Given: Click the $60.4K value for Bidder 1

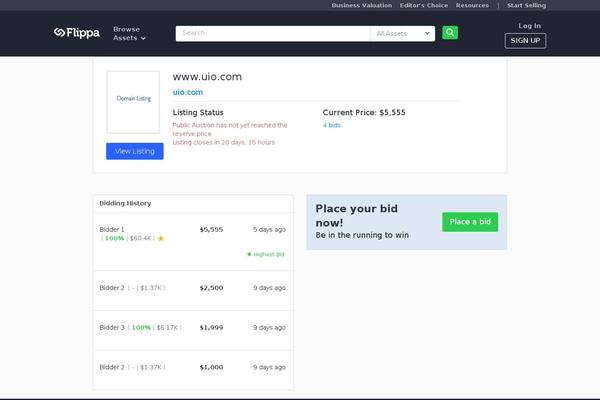Looking at the screenshot, I should 141,238.
